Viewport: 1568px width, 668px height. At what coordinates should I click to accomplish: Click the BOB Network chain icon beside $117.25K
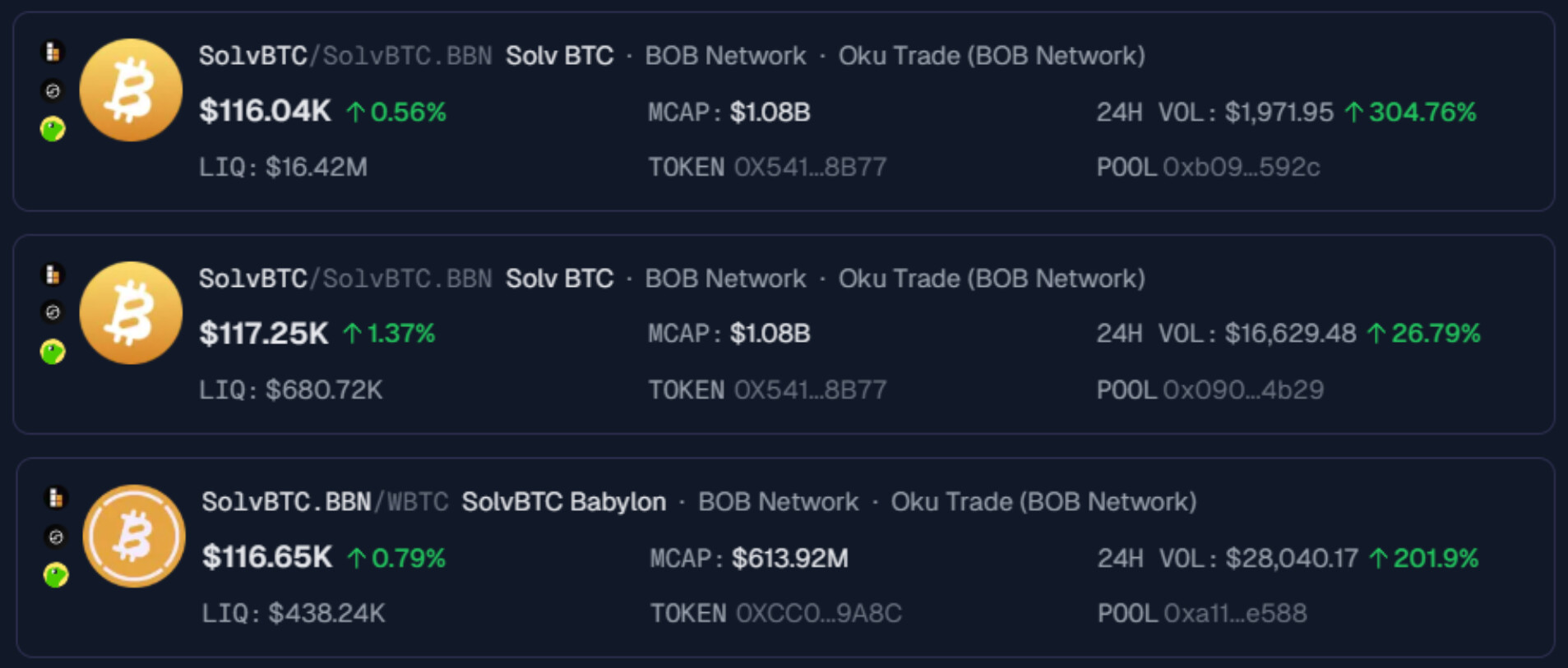click(53, 274)
